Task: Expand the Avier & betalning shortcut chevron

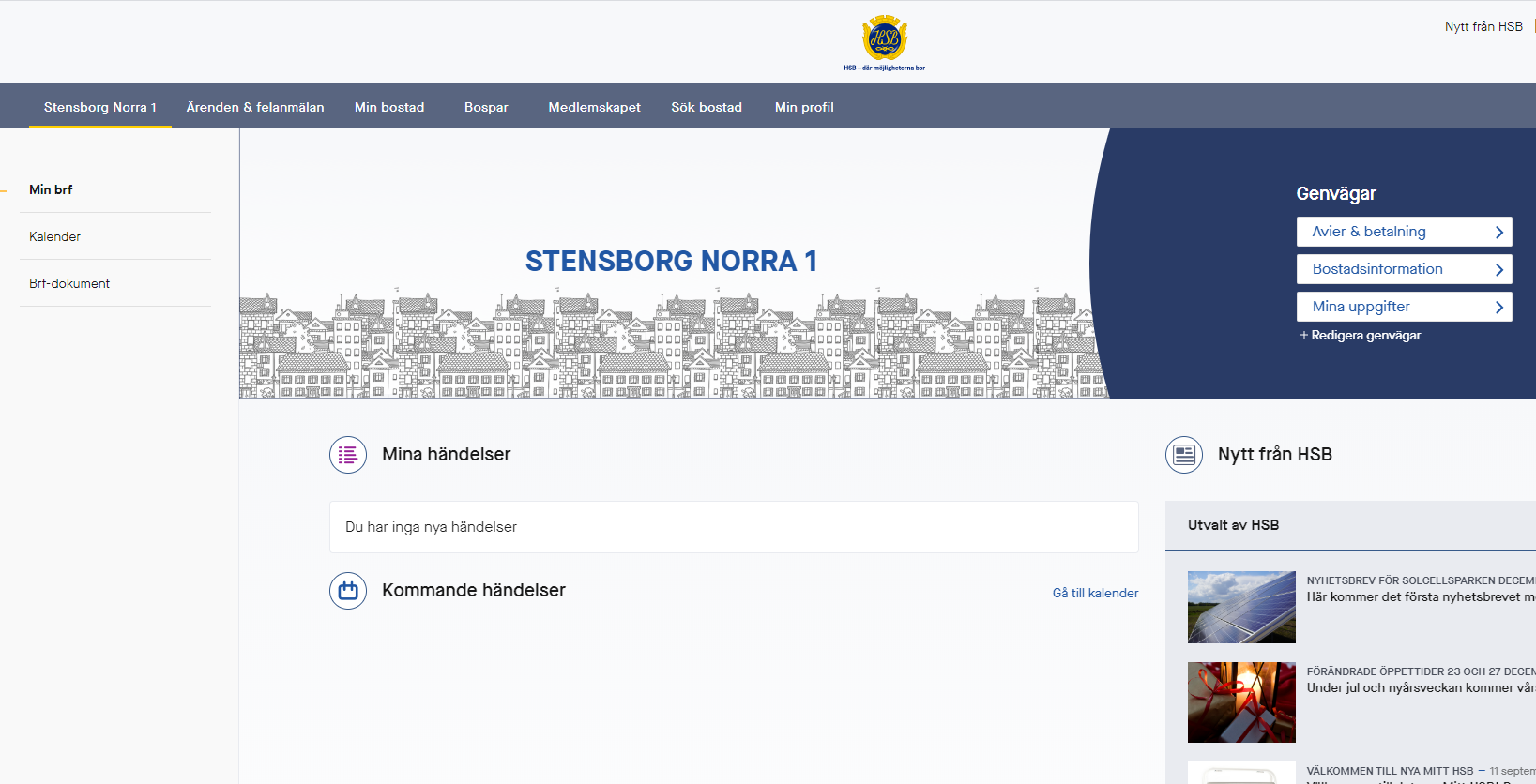Action: tap(1498, 232)
